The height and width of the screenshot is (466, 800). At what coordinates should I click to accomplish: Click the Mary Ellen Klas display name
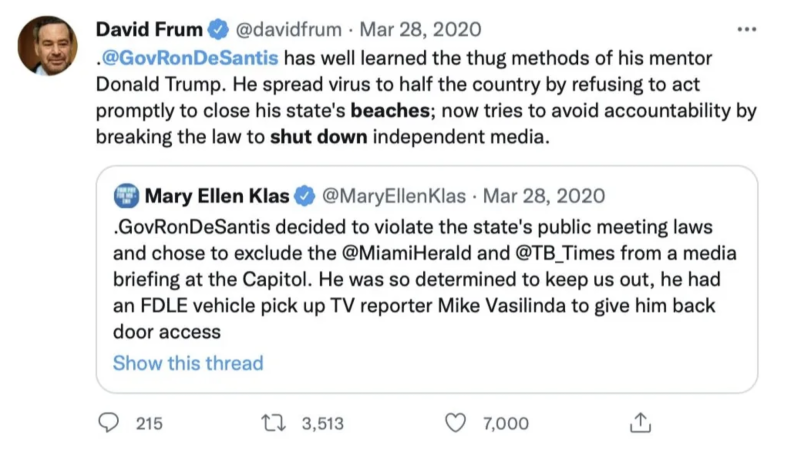[x=217, y=194]
